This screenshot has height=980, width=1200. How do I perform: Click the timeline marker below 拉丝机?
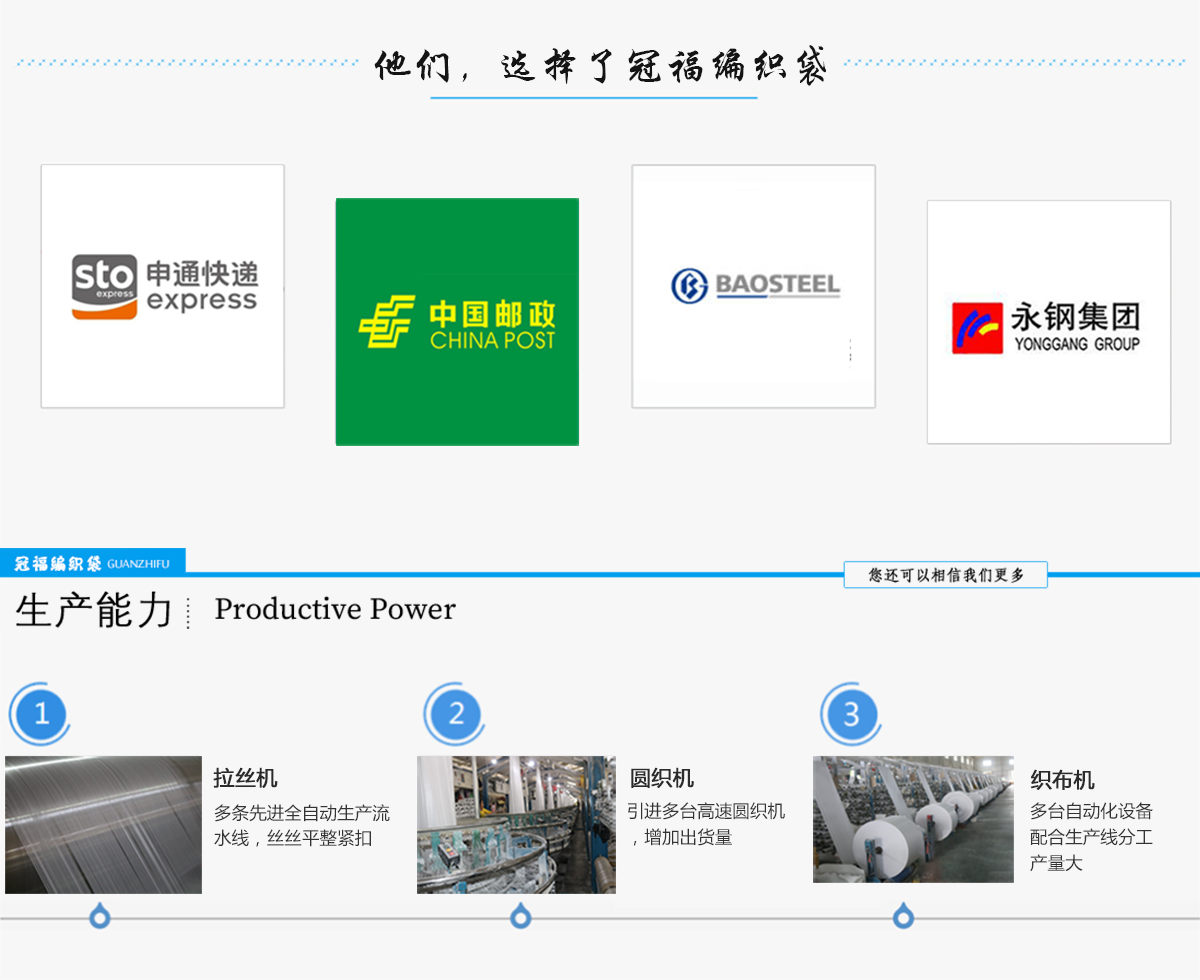[x=100, y=916]
